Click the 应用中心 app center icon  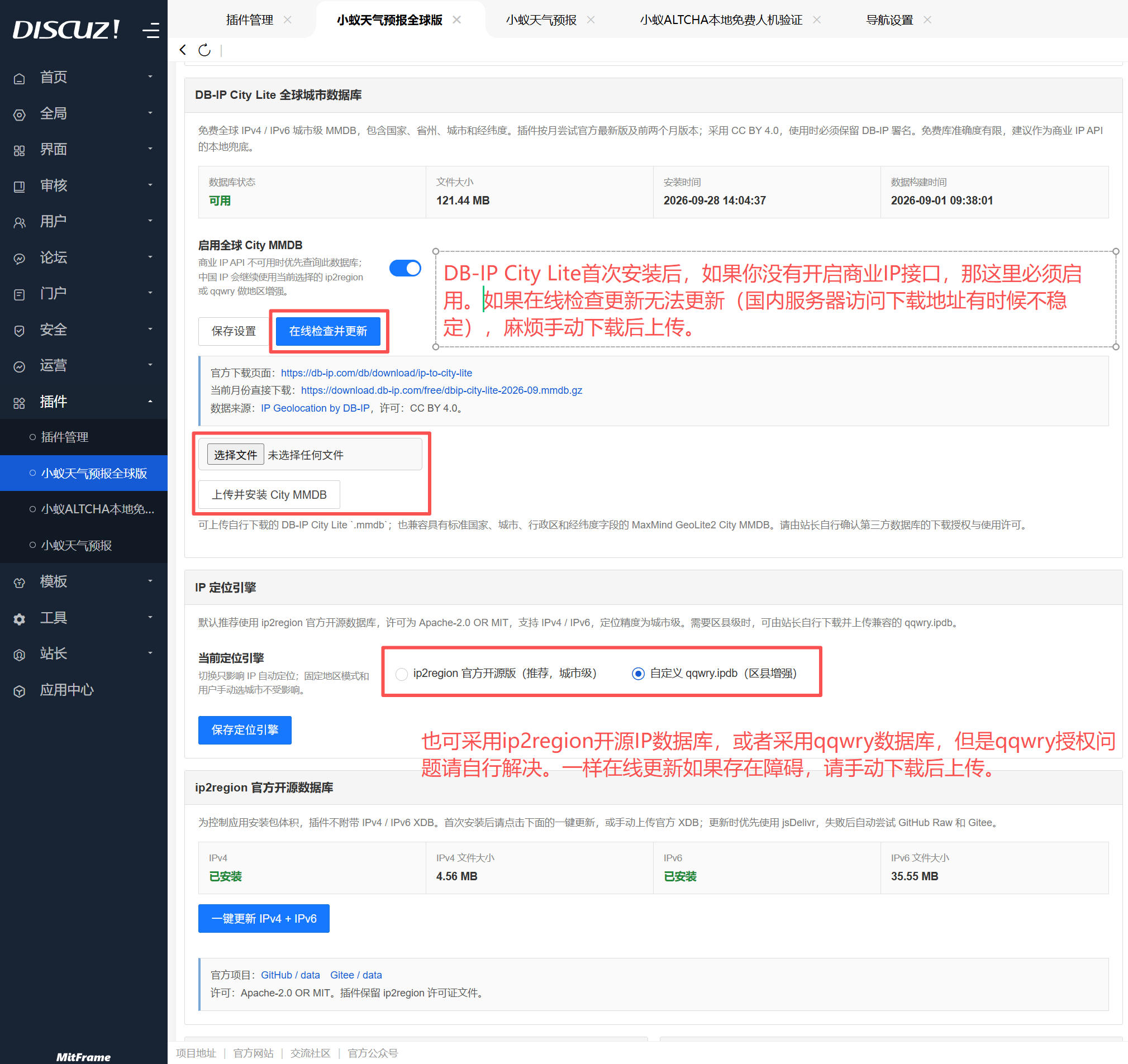click(x=20, y=690)
